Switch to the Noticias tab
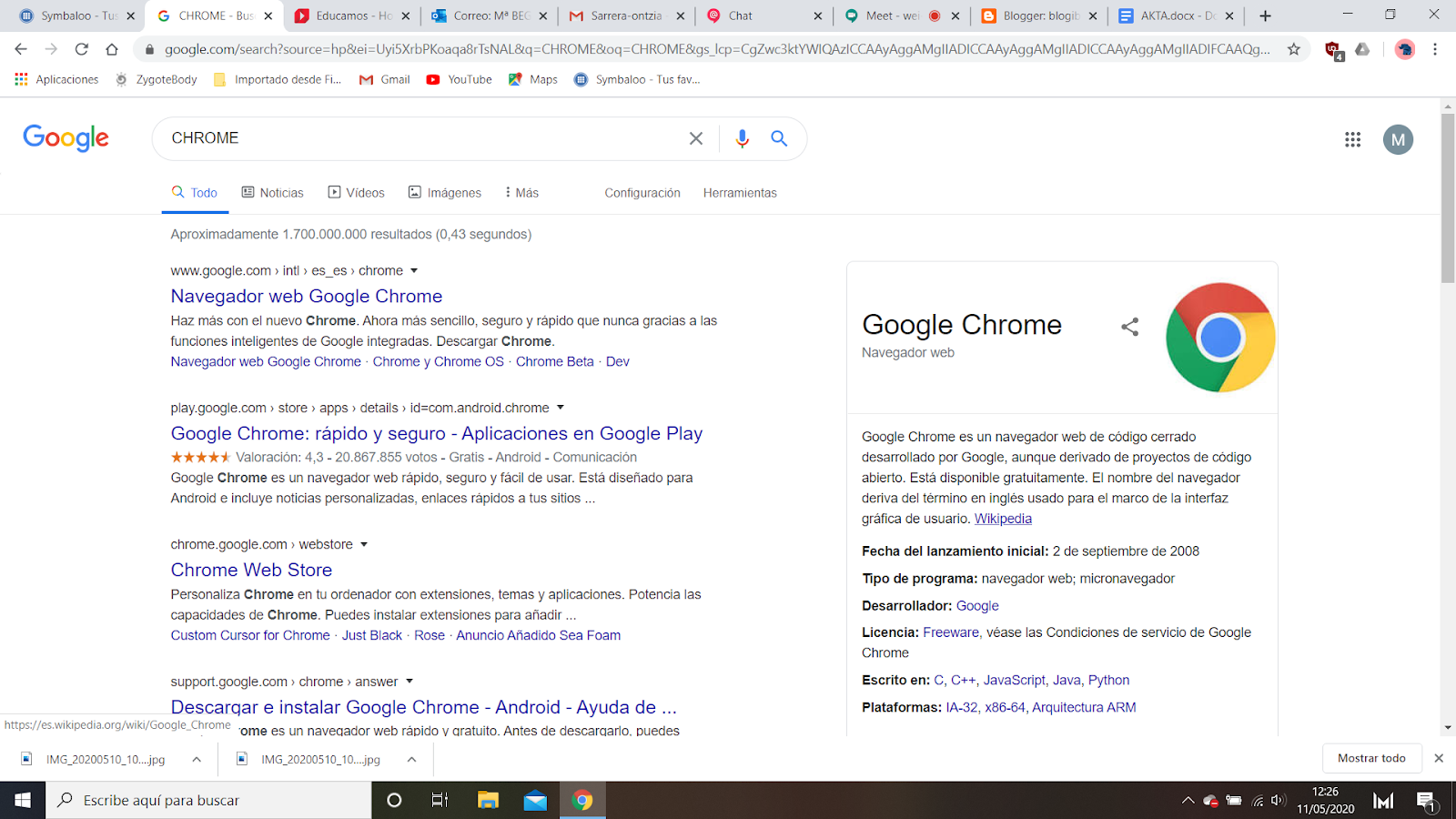The image size is (1456, 819). click(x=272, y=193)
